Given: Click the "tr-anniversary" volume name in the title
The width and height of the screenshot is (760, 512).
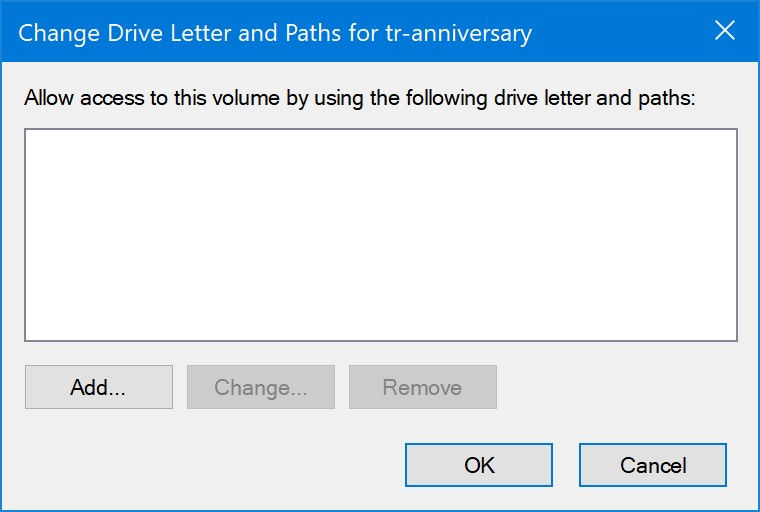Looking at the screenshot, I should 458,33.
